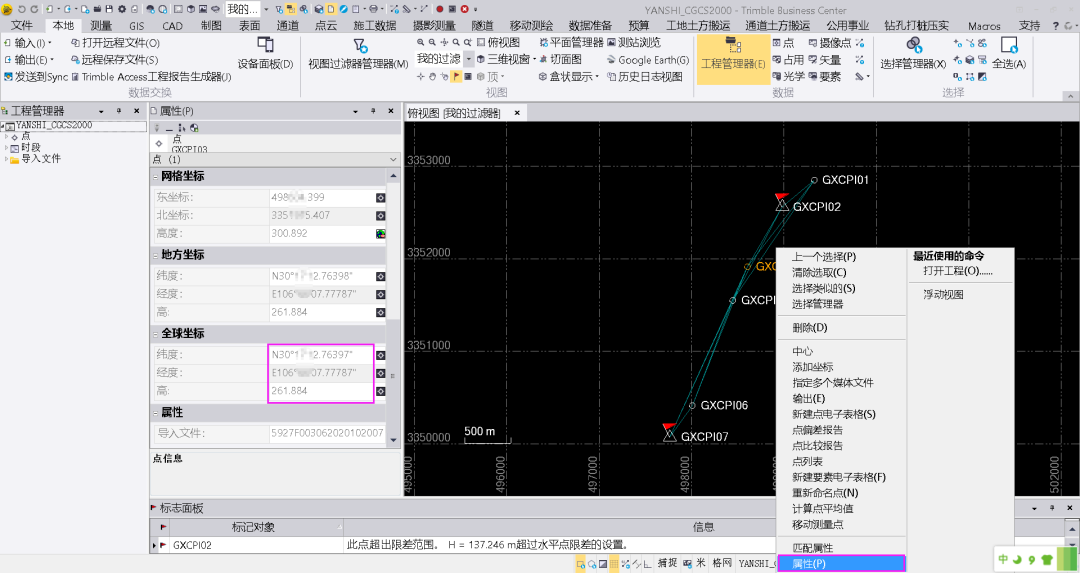Expand the 点 node in project tree
1080x573 pixels.
(x=6, y=136)
